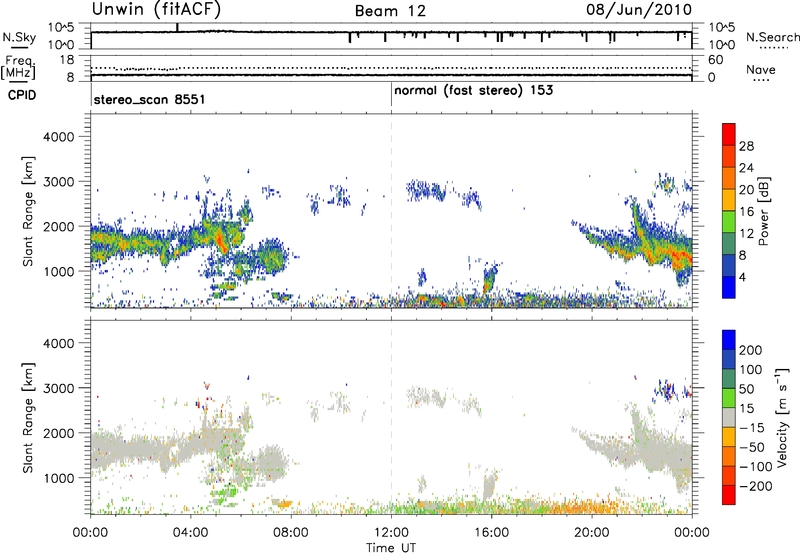This screenshot has height=554, width=800.
Task: Click the 'Unwin (fitACF)' title text
Action: point(156,9)
